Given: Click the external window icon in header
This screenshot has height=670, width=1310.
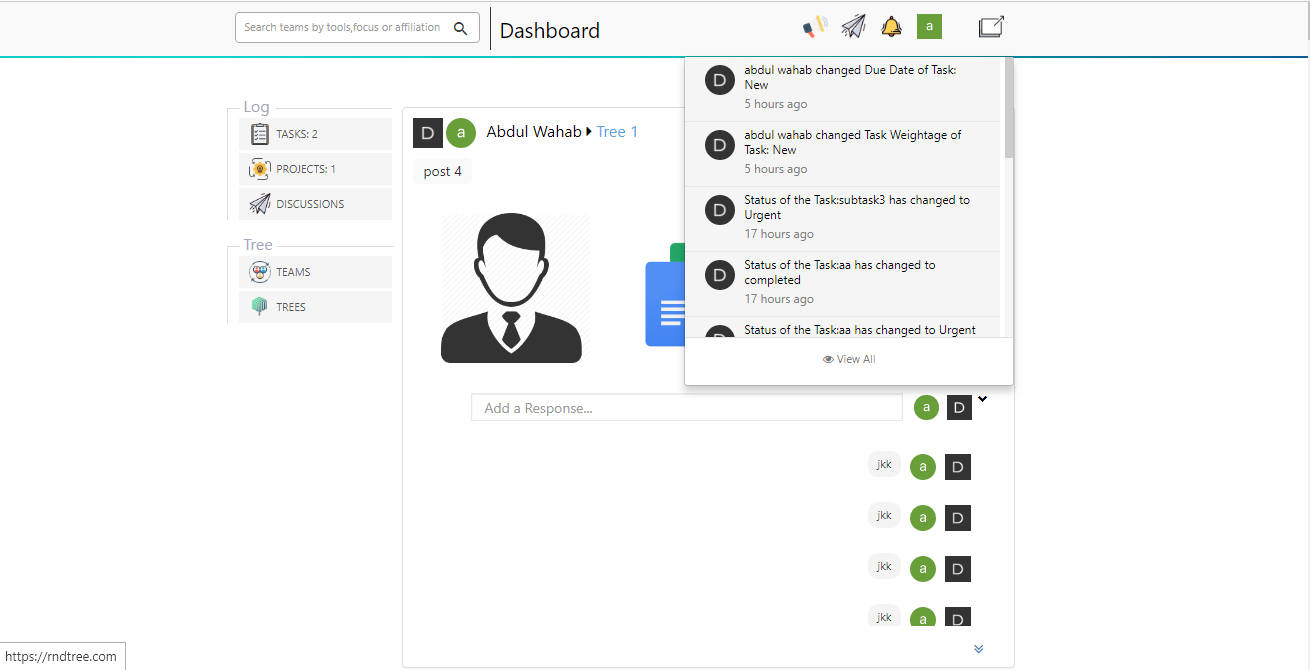Looking at the screenshot, I should pyautogui.click(x=991, y=27).
